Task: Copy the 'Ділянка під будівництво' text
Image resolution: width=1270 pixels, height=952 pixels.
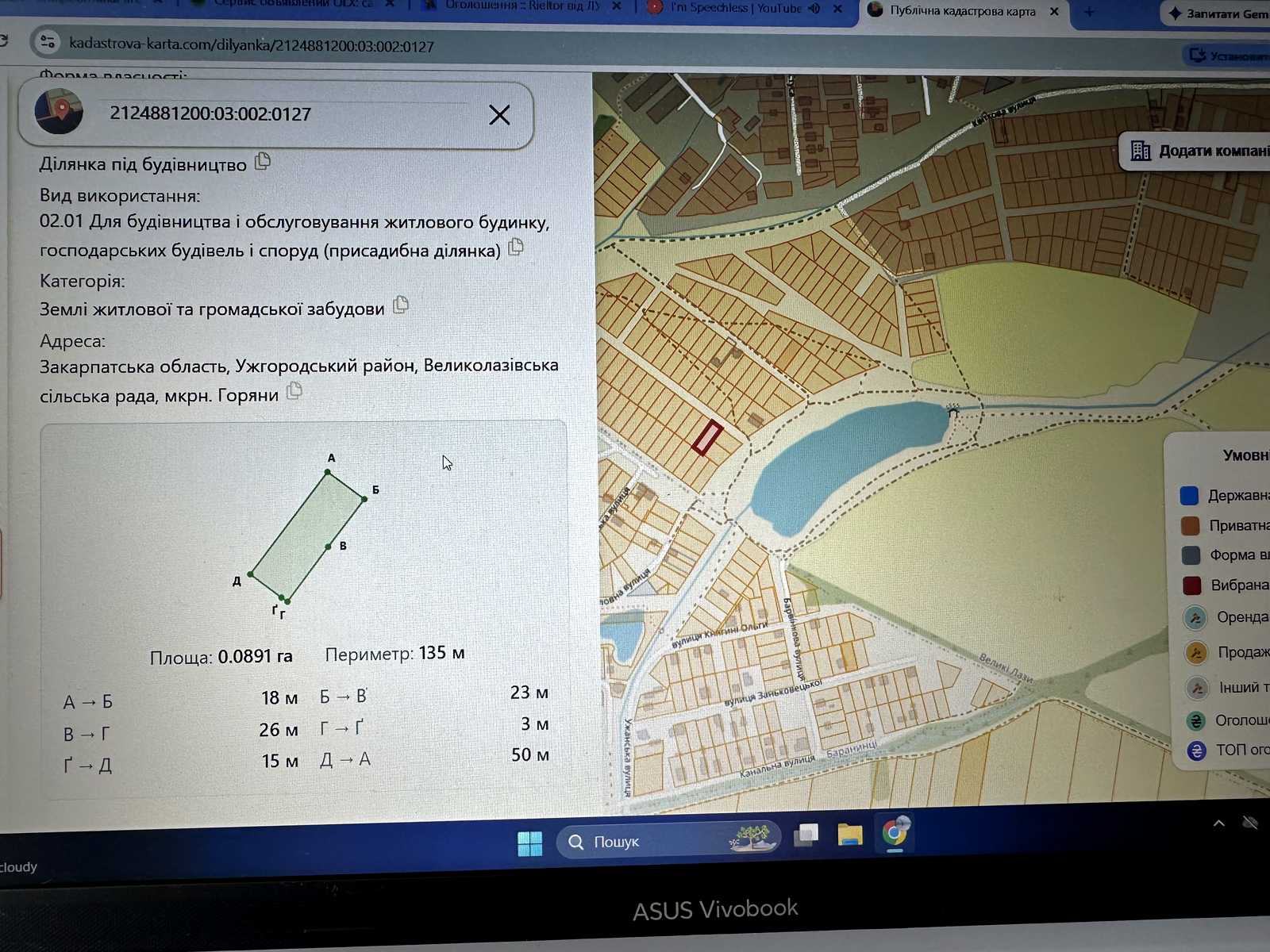Action: coord(263,162)
